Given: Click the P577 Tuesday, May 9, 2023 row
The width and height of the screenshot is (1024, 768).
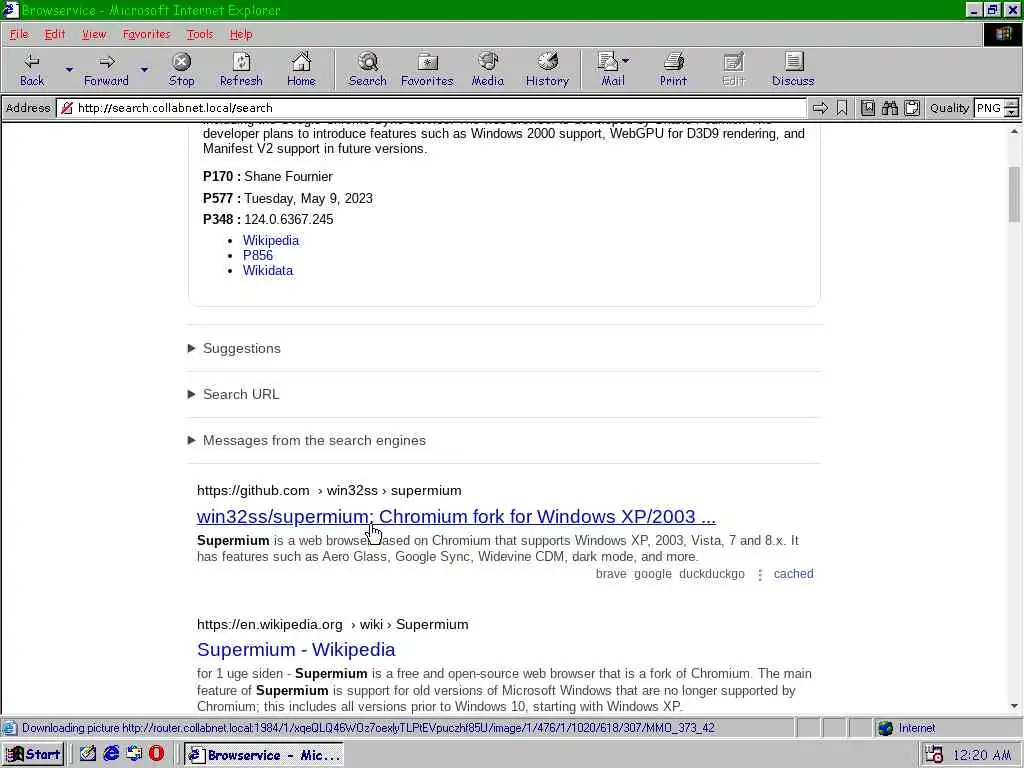Looking at the screenshot, I should pyautogui.click(x=288, y=198).
